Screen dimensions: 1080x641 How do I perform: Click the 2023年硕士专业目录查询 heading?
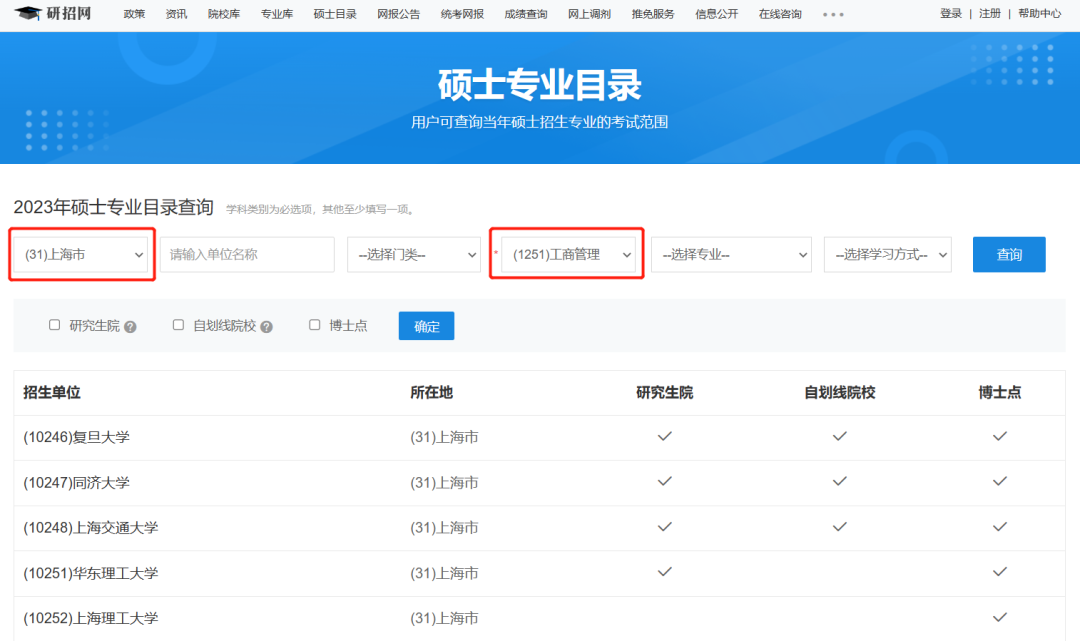pos(114,207)
